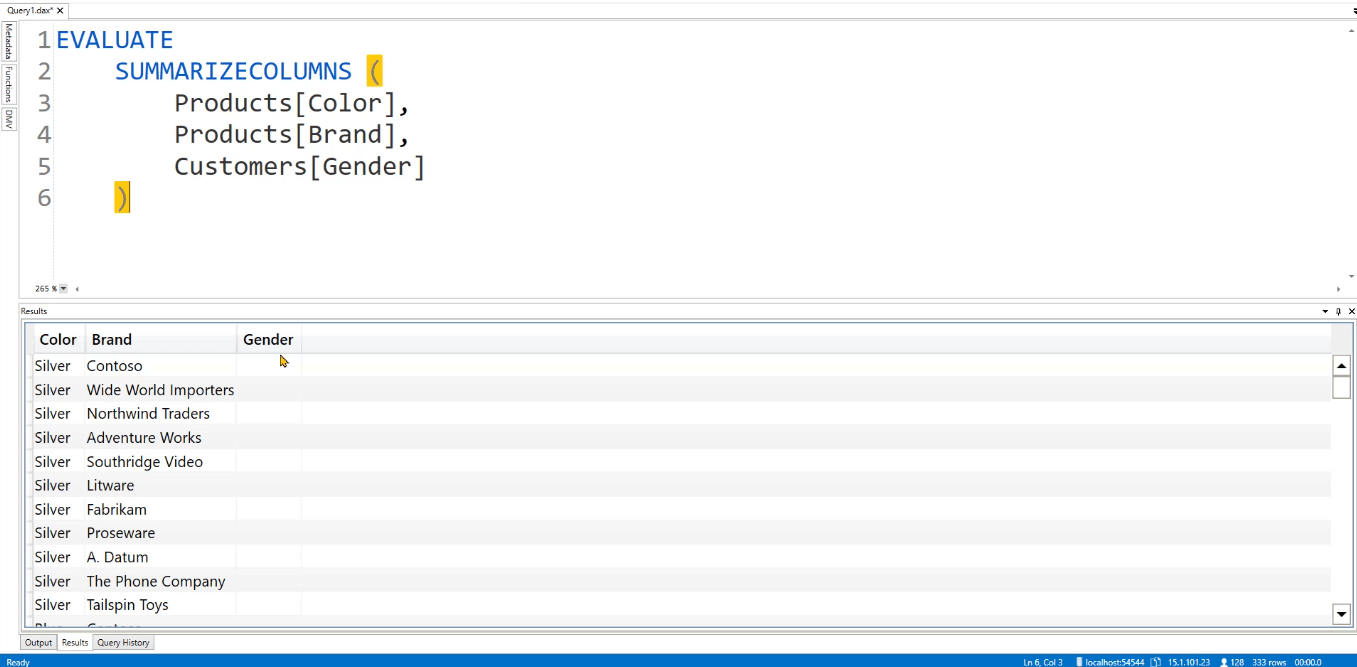Select the Litware cell
This screenshot has height=667, width=1357.
(161, 486)
